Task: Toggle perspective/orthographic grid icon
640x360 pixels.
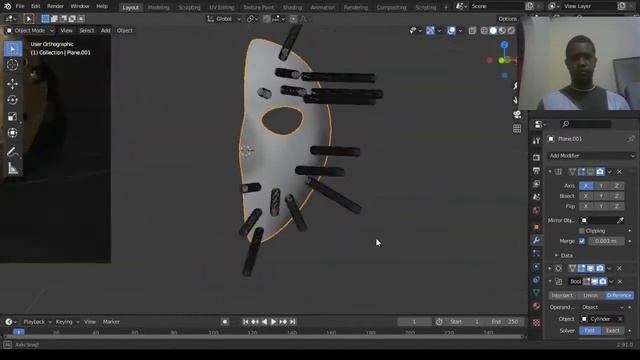Action: click(517, 129)
